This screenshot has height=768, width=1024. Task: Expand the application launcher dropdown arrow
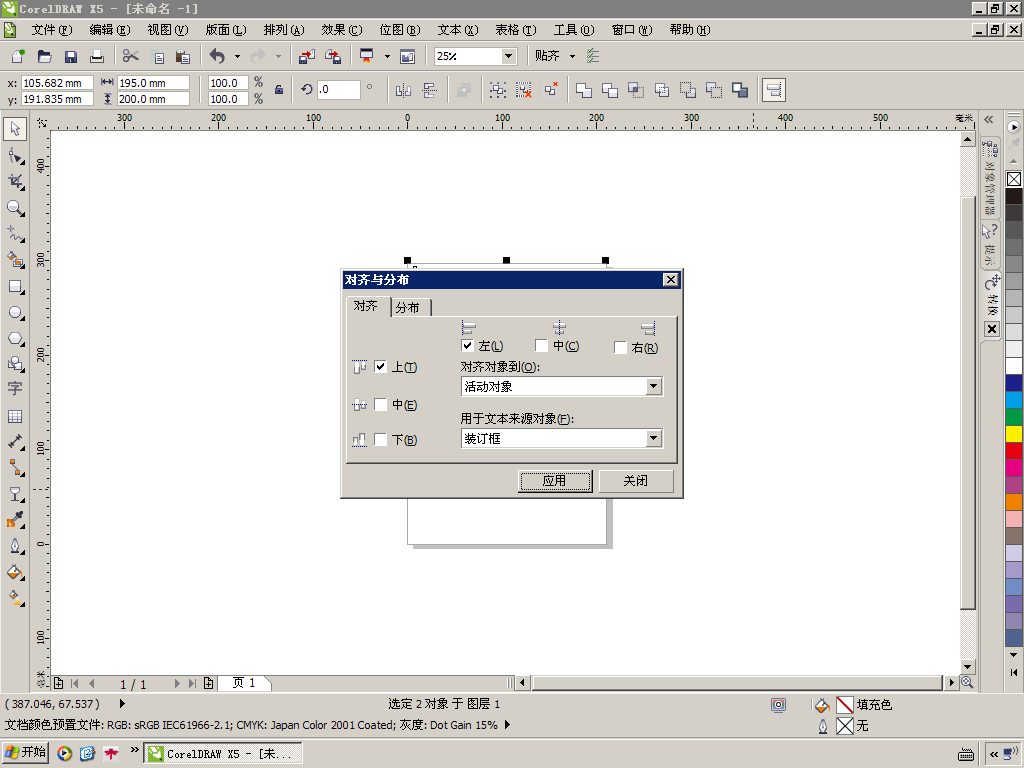(x=387, y=56)
